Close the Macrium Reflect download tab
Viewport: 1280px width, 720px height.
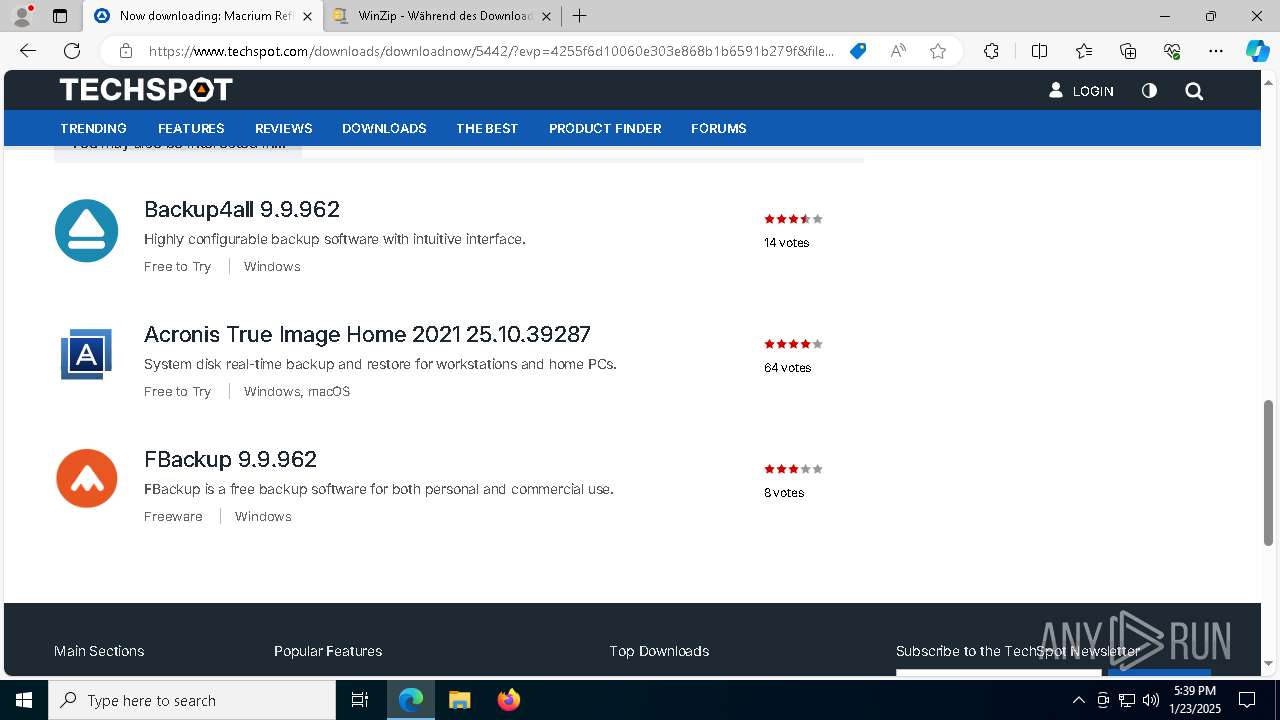[307, 16]
